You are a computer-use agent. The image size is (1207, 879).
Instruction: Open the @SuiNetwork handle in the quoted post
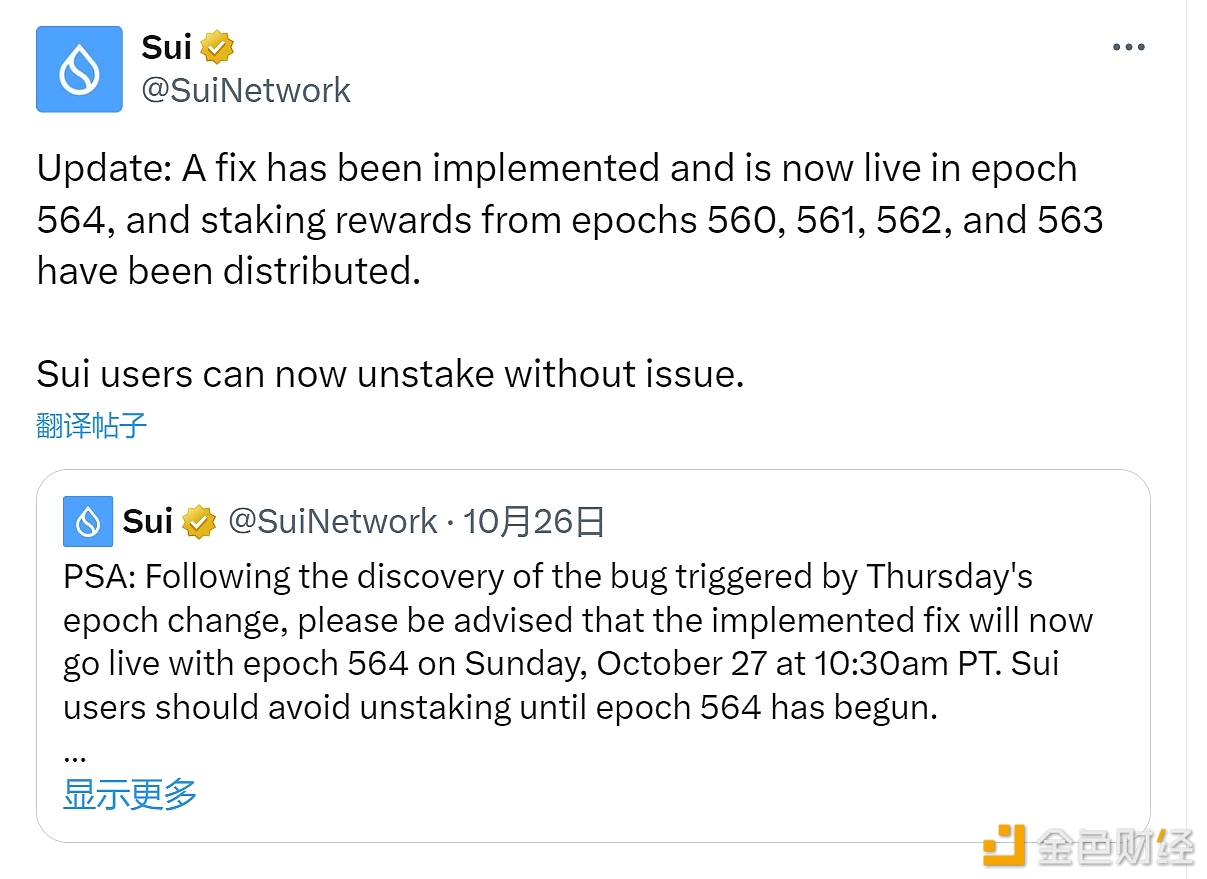coord(333,521)
